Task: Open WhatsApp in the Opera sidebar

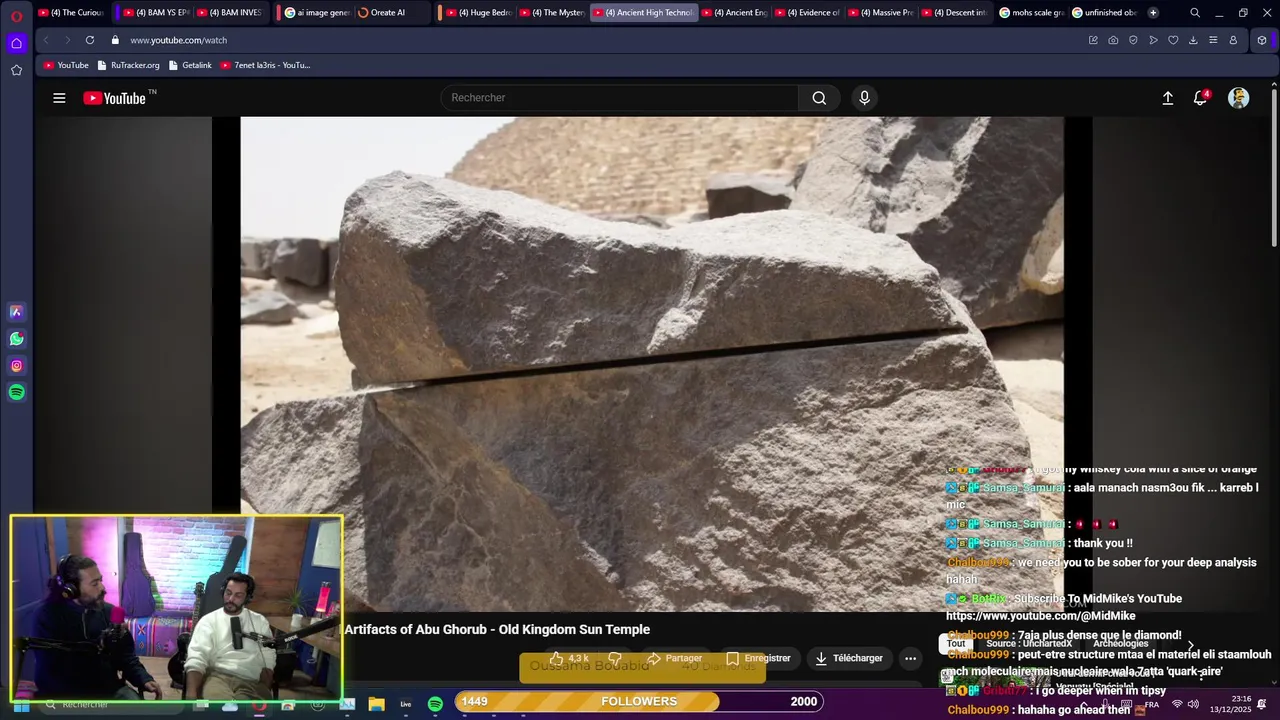Action: click(x=16, y=339)
